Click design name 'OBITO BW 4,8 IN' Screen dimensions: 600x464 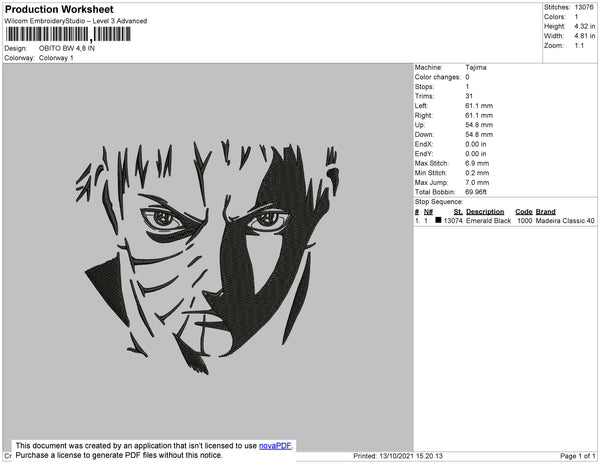(67, 49)
